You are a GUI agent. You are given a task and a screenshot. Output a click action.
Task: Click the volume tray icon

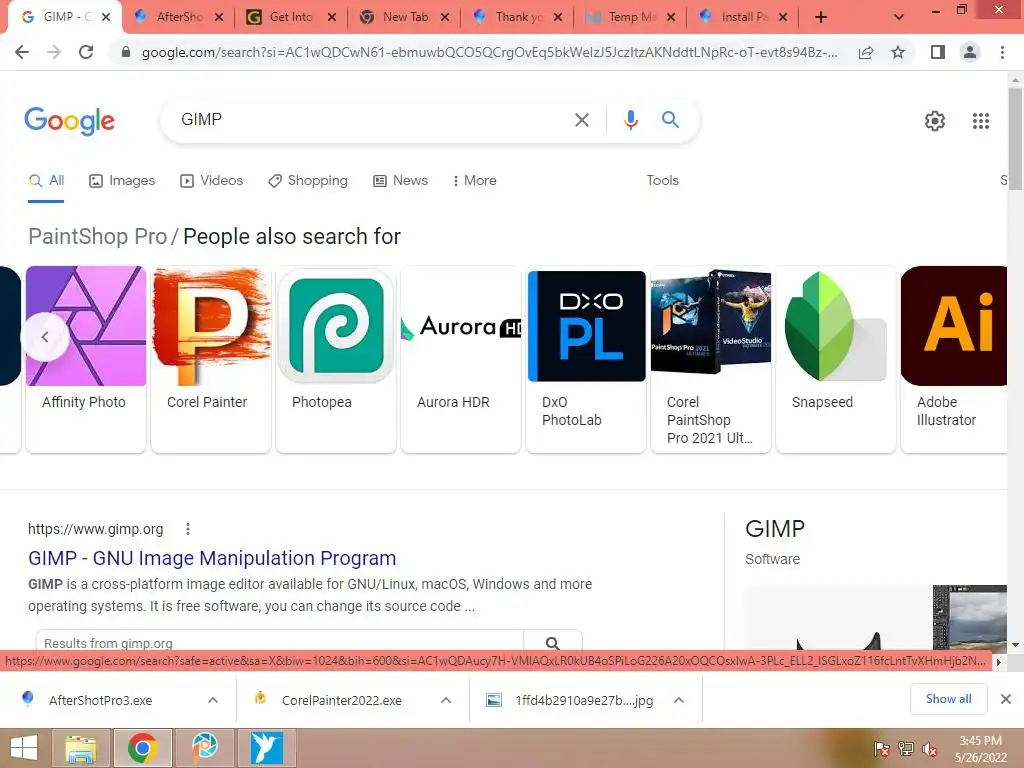pos(929,749)
